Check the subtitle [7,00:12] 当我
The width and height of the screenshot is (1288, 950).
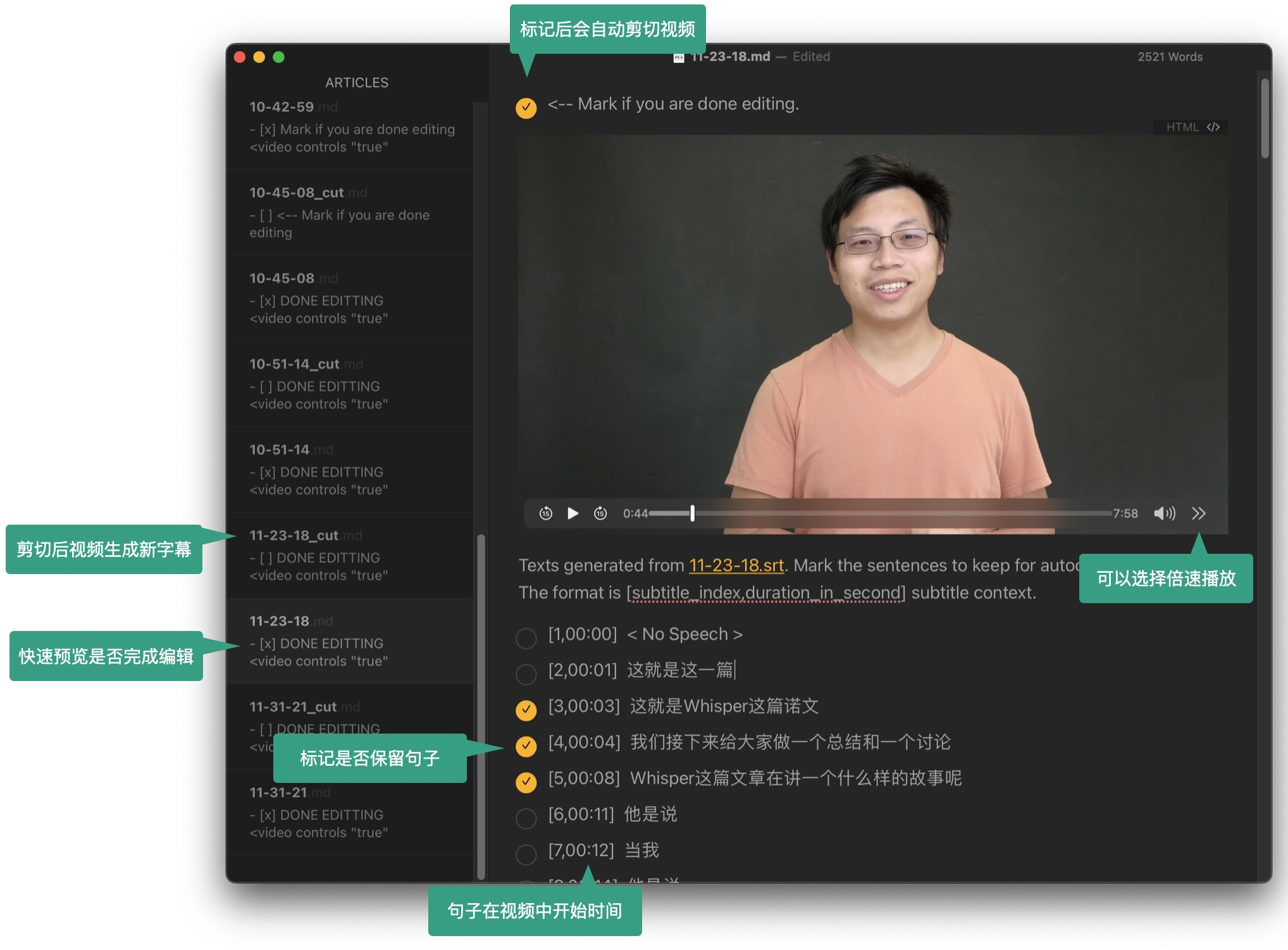tap(526, 854)
